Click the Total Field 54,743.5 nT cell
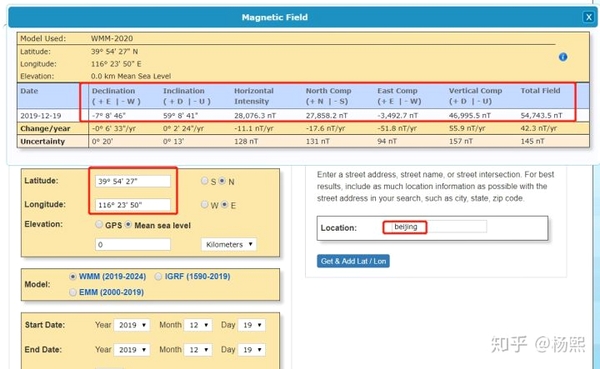 541,116
